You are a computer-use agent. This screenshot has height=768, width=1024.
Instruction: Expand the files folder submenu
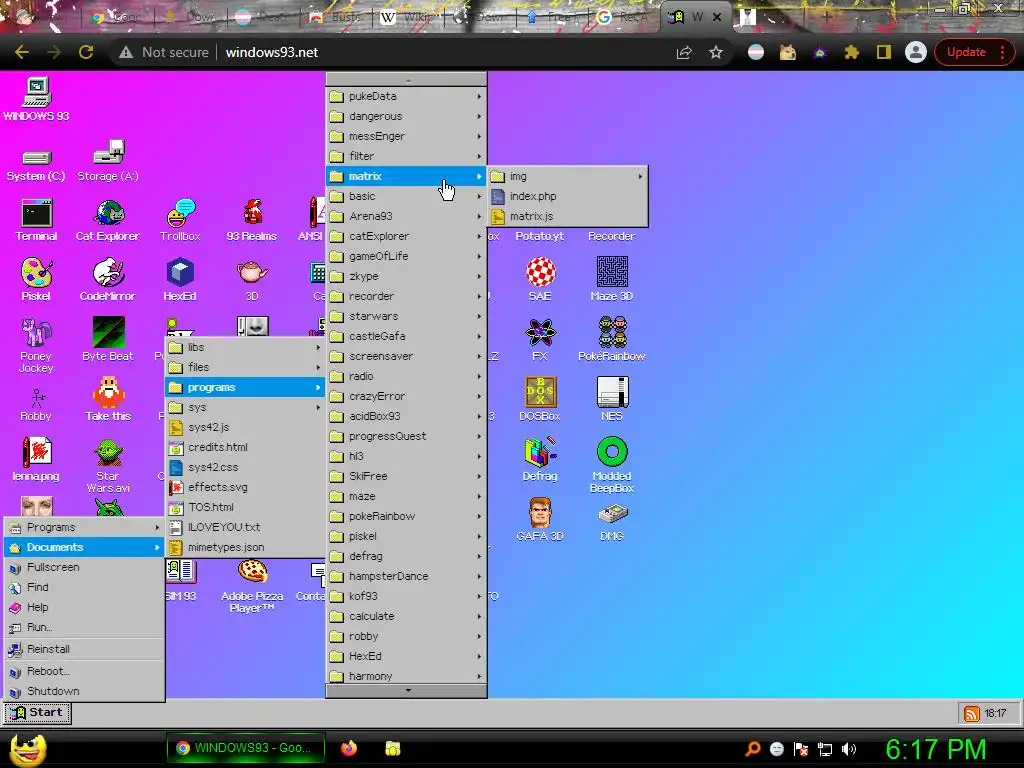pos(245,368)
